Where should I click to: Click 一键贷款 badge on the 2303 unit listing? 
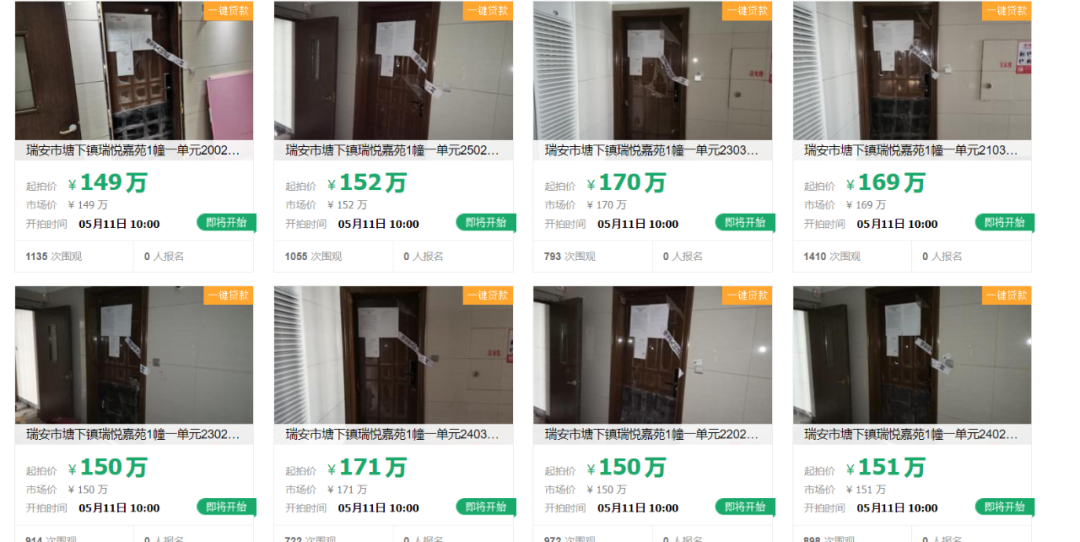(x=747, y=10)
